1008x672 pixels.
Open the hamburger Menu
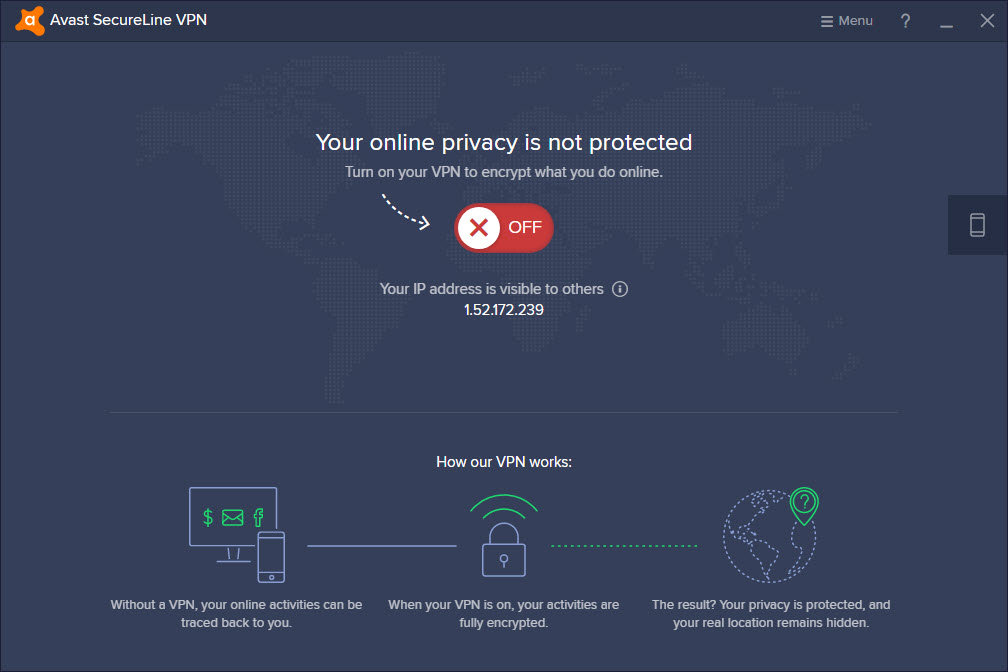click(x=847, y=21)
